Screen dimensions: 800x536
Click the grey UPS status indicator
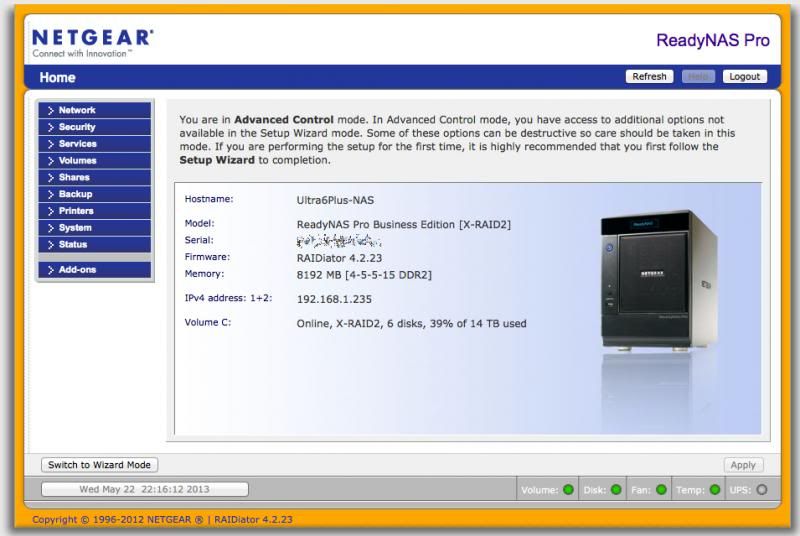pos(762,490)
